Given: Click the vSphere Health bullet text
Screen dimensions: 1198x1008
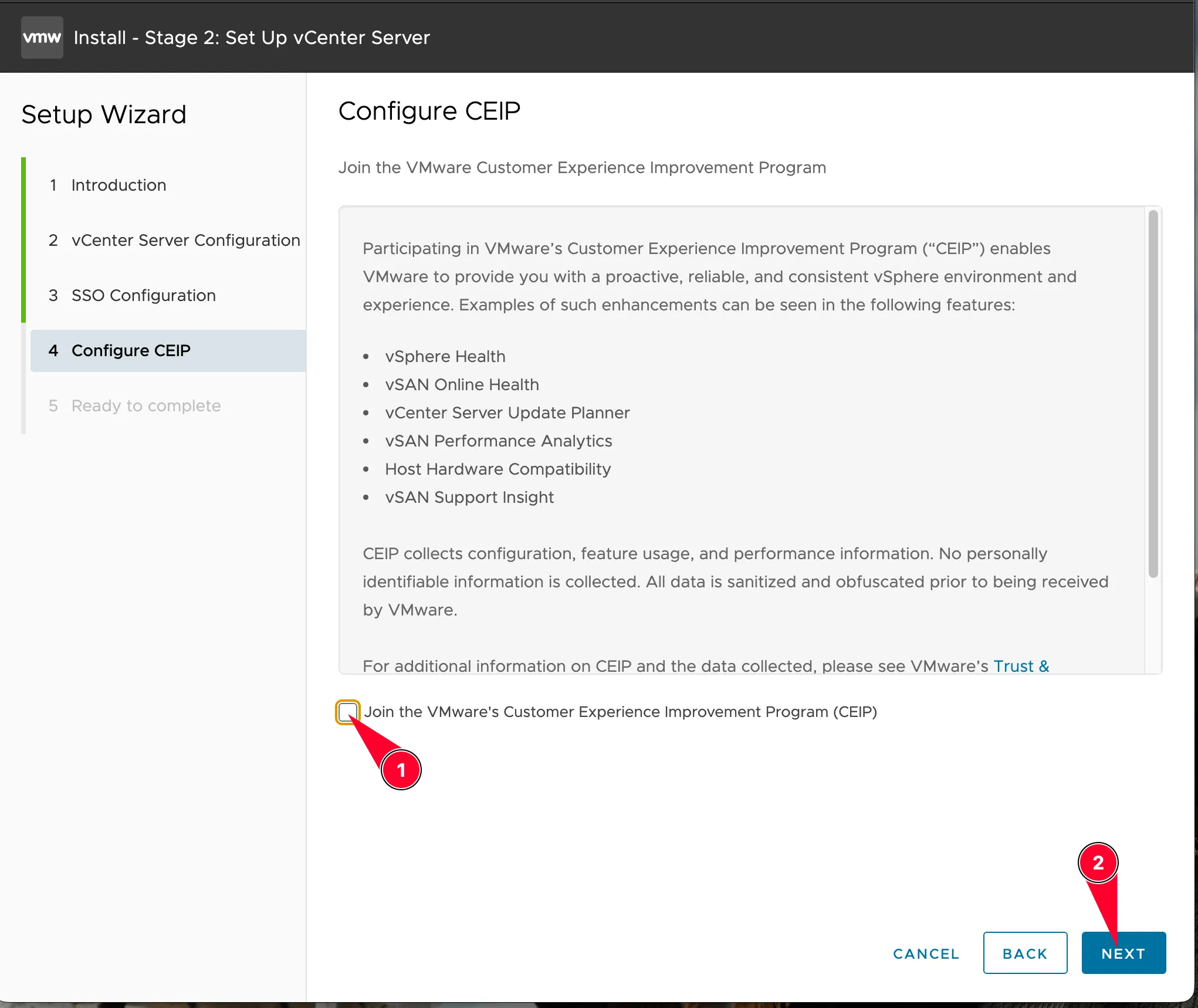Looking at the screenshot, I should point(445,356).
